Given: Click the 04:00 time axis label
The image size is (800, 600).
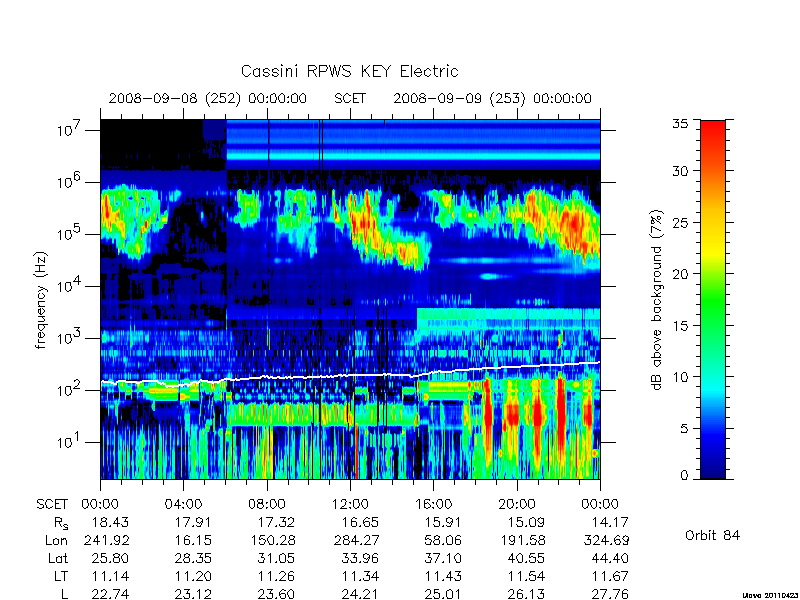Looking at the screenshot, I should [x=183, y=504].
